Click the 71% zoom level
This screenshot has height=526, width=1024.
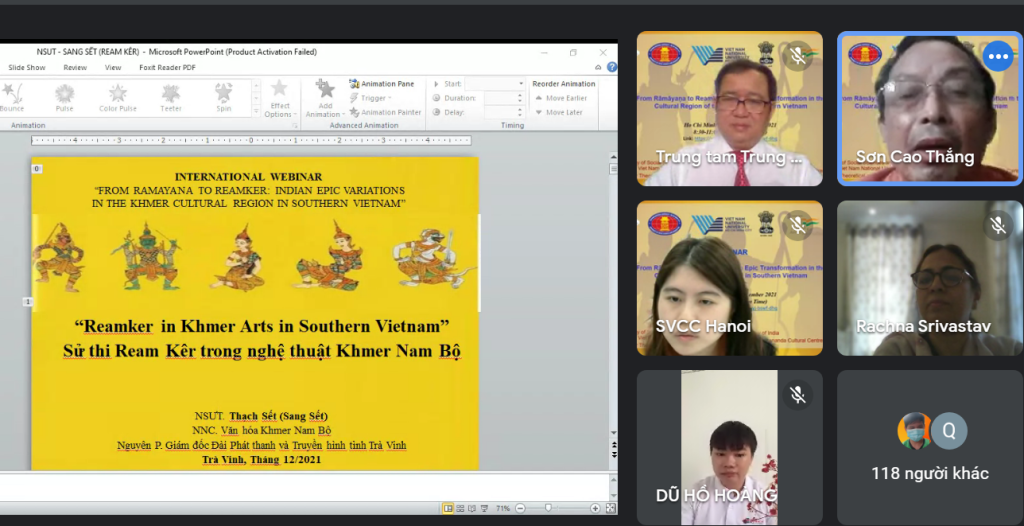pos(503,508)
